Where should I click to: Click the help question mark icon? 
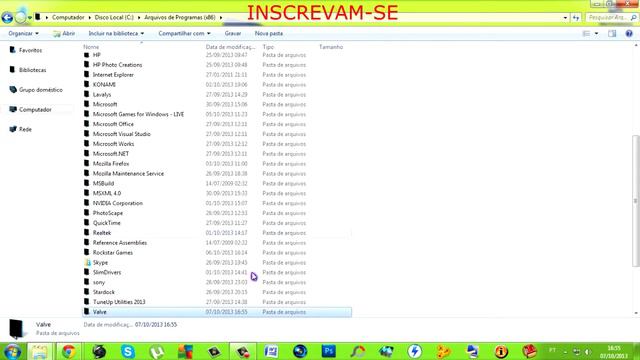pos(629,33)
